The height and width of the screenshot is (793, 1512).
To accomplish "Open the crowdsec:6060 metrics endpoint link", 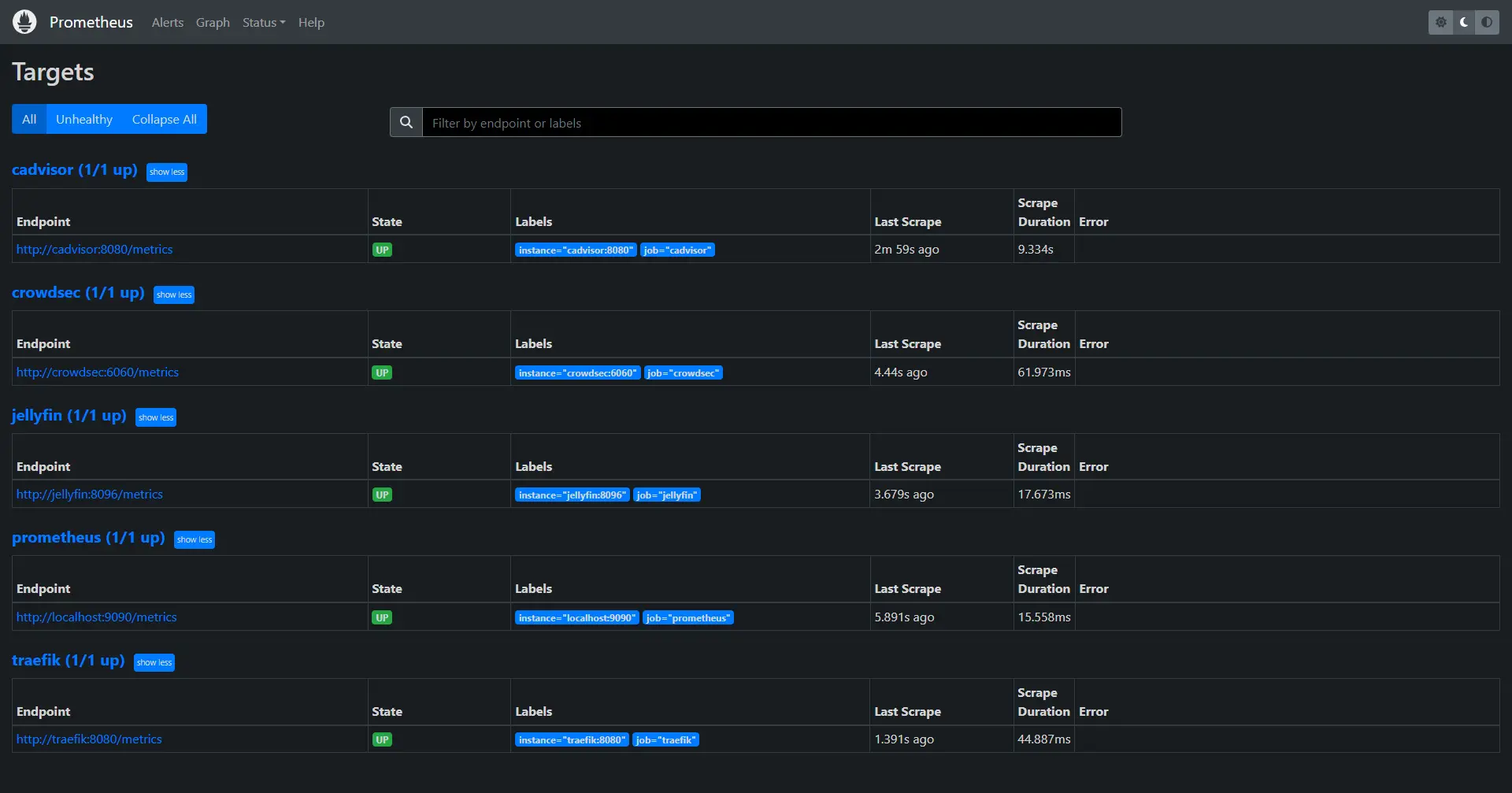I will [x=98, y=372].
